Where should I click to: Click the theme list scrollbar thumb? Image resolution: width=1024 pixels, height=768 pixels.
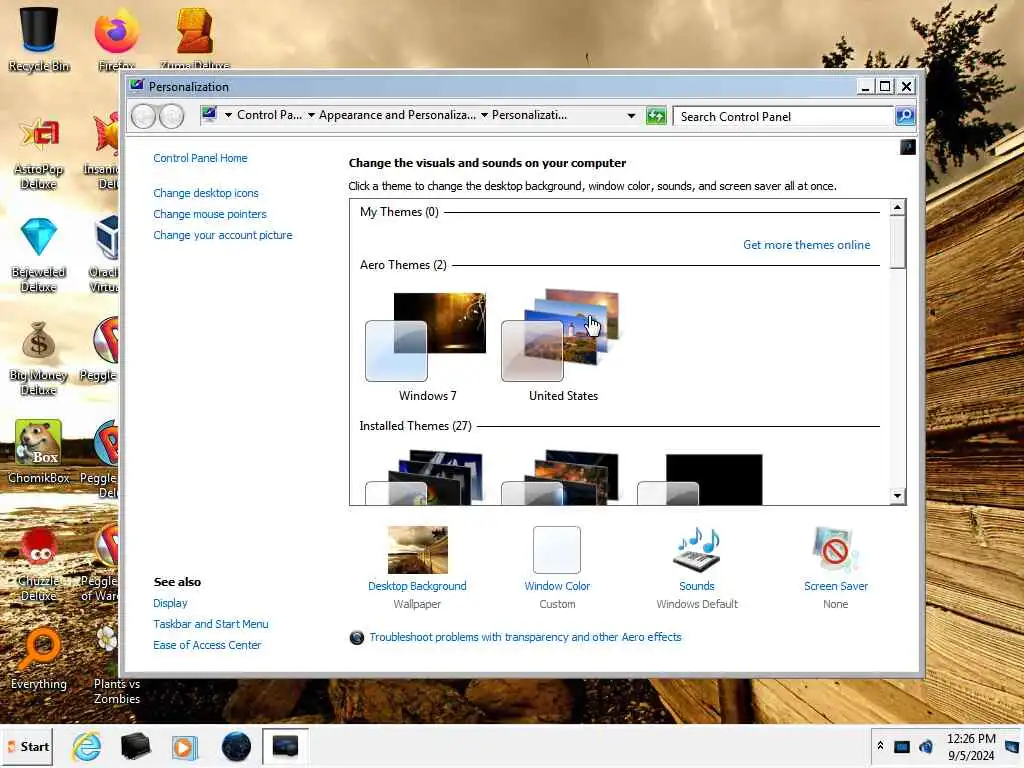[x=897, y=242]
